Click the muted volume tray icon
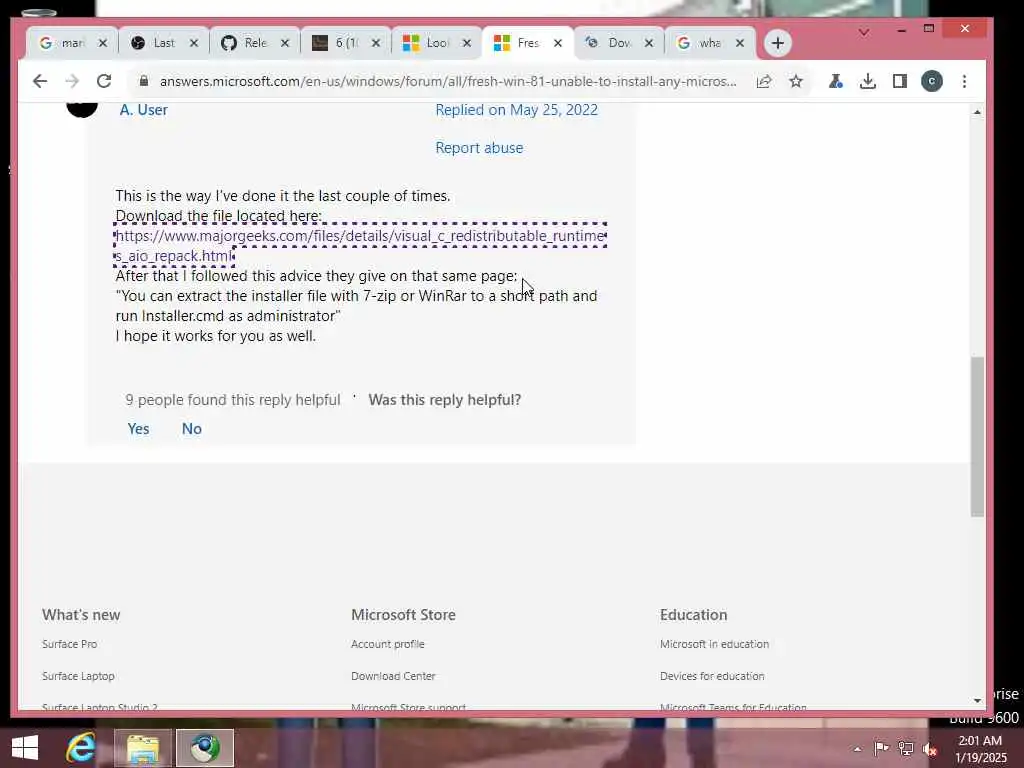 930,749
